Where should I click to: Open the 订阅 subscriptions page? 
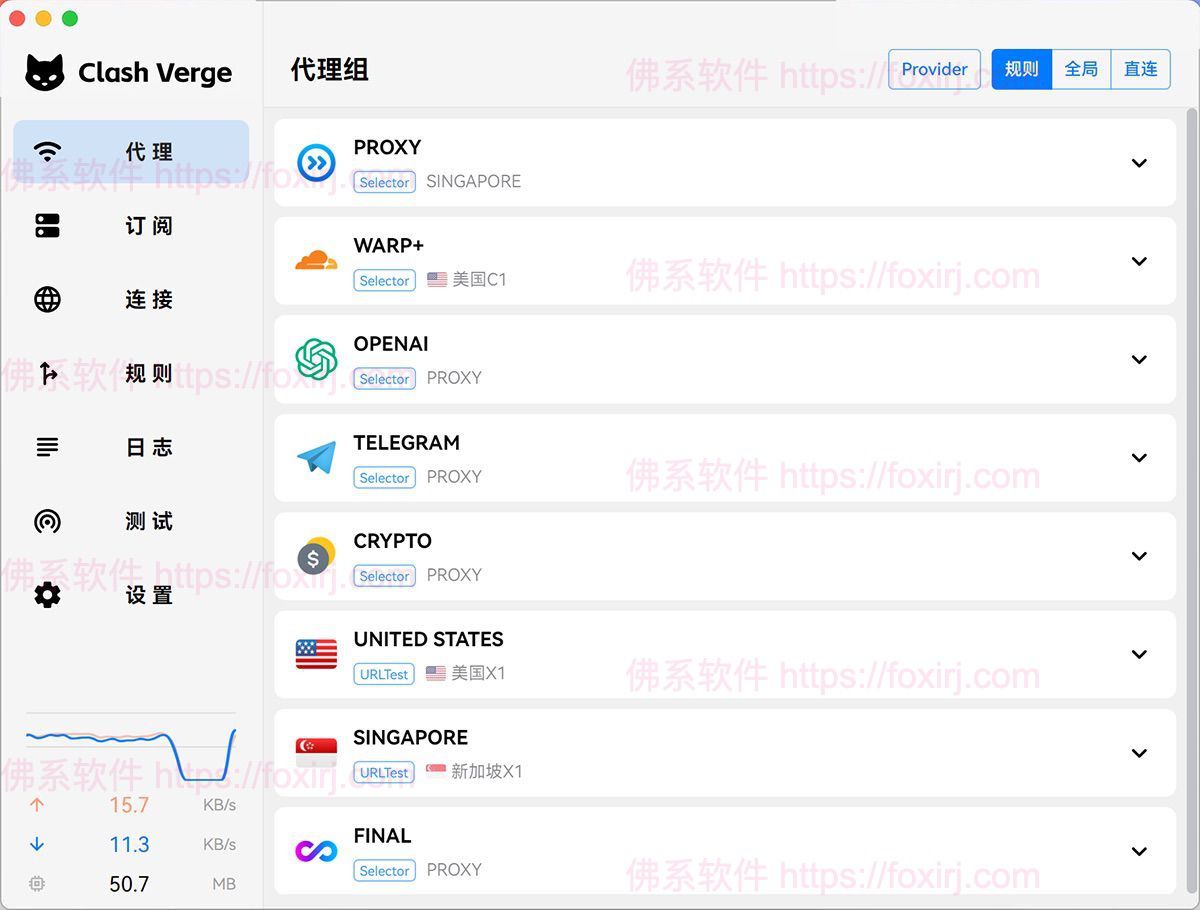131,226
